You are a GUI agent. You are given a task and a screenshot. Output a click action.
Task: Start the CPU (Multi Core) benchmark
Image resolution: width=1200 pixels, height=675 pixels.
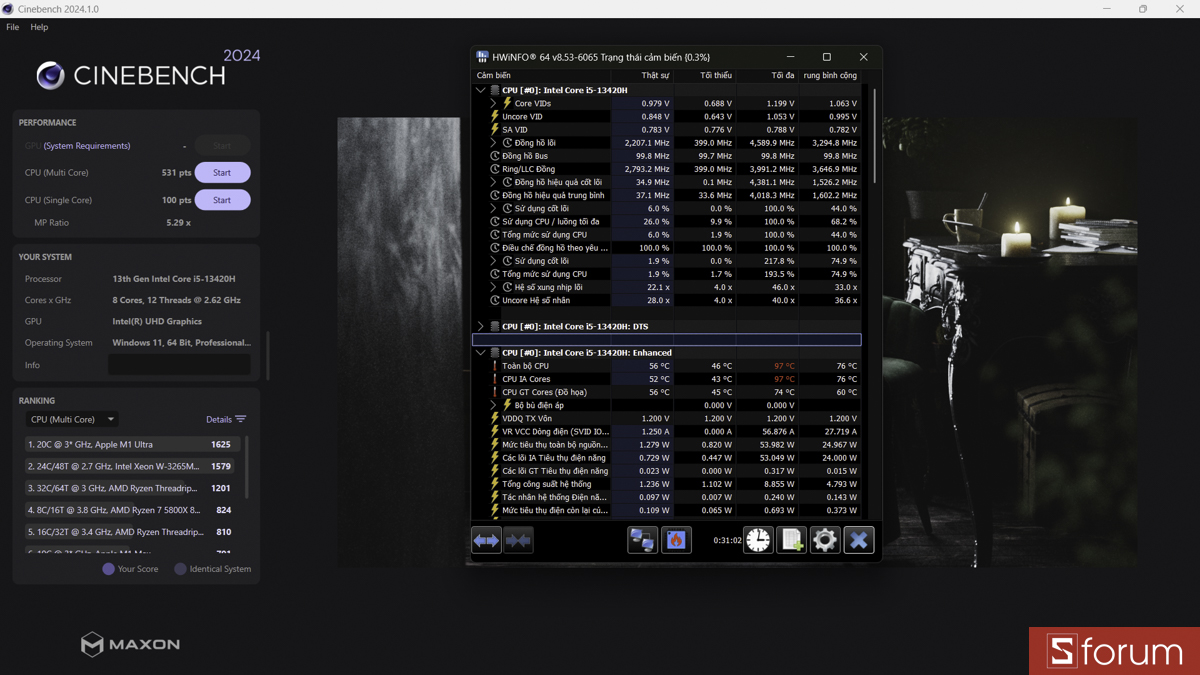222,173
